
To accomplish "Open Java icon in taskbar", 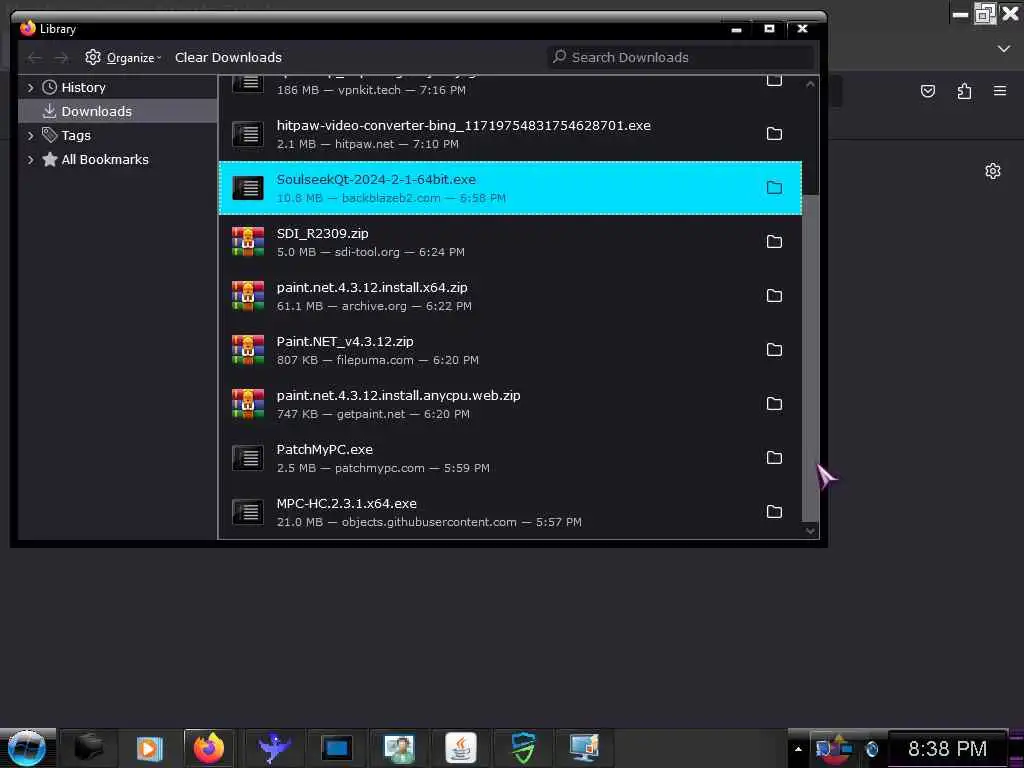I will [x=461, y=748].
